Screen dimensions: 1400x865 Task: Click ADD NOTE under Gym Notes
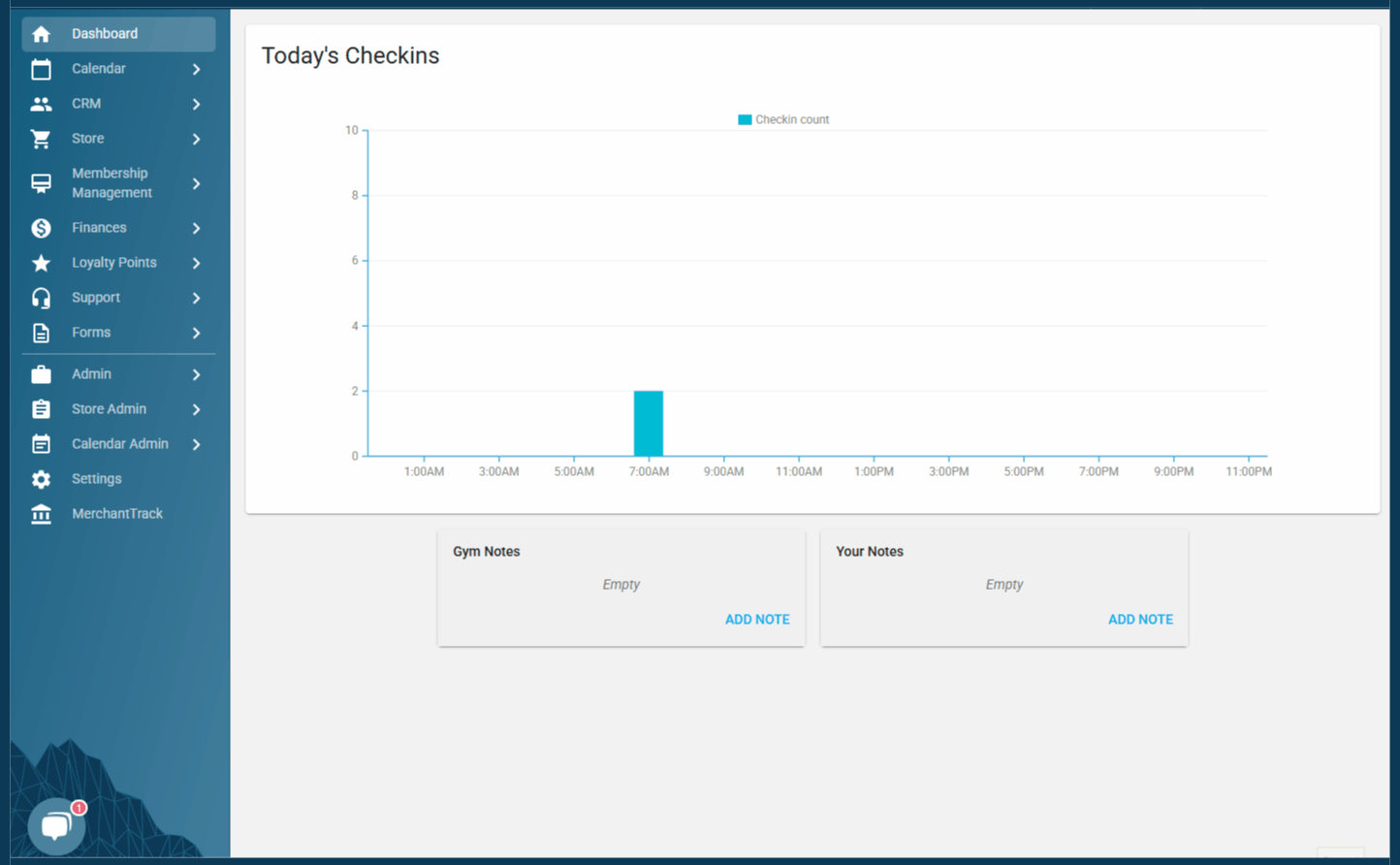coord(757,620)
